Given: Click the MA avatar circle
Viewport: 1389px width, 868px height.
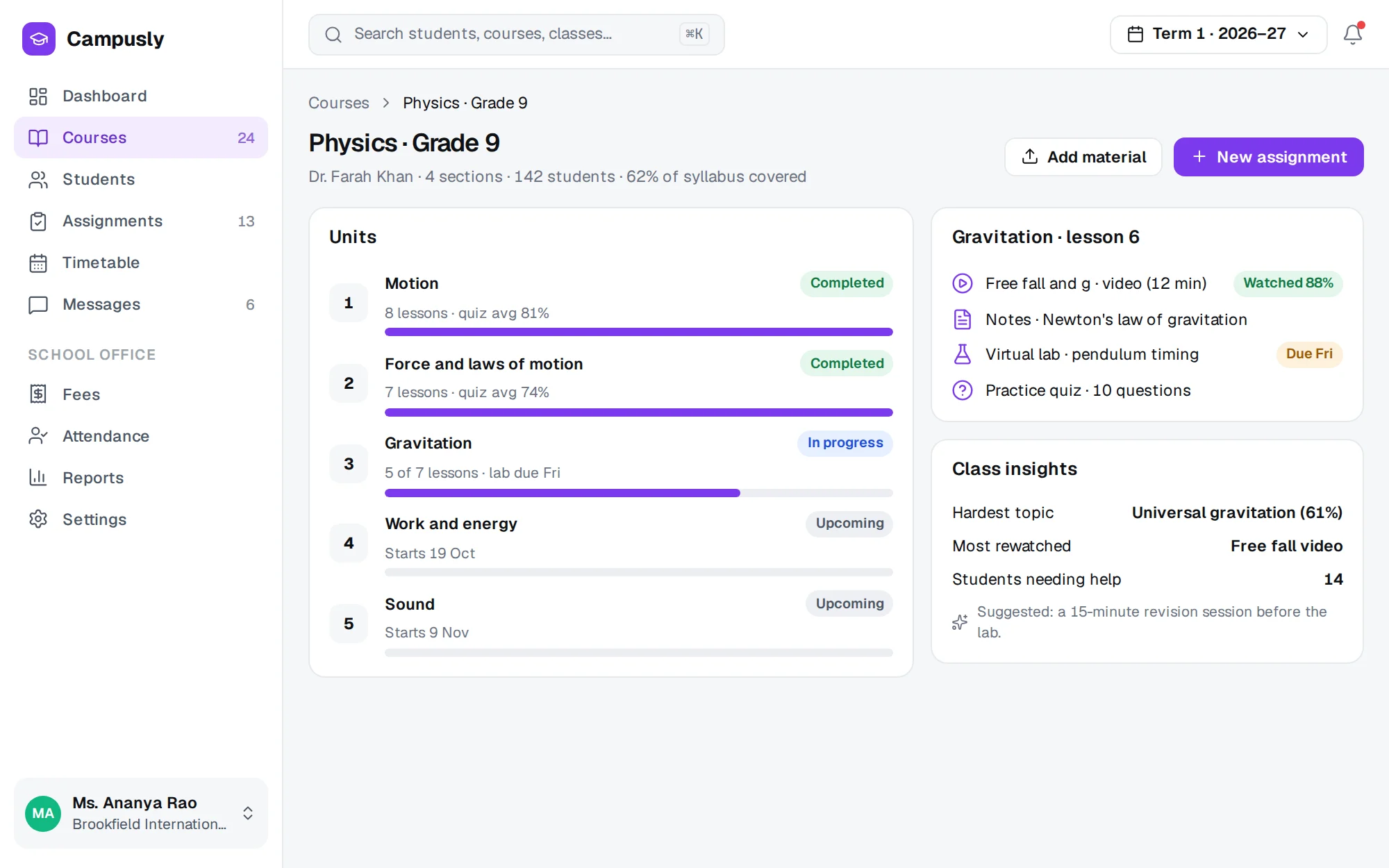Looking at the screenshot, I should coord(43,813).
